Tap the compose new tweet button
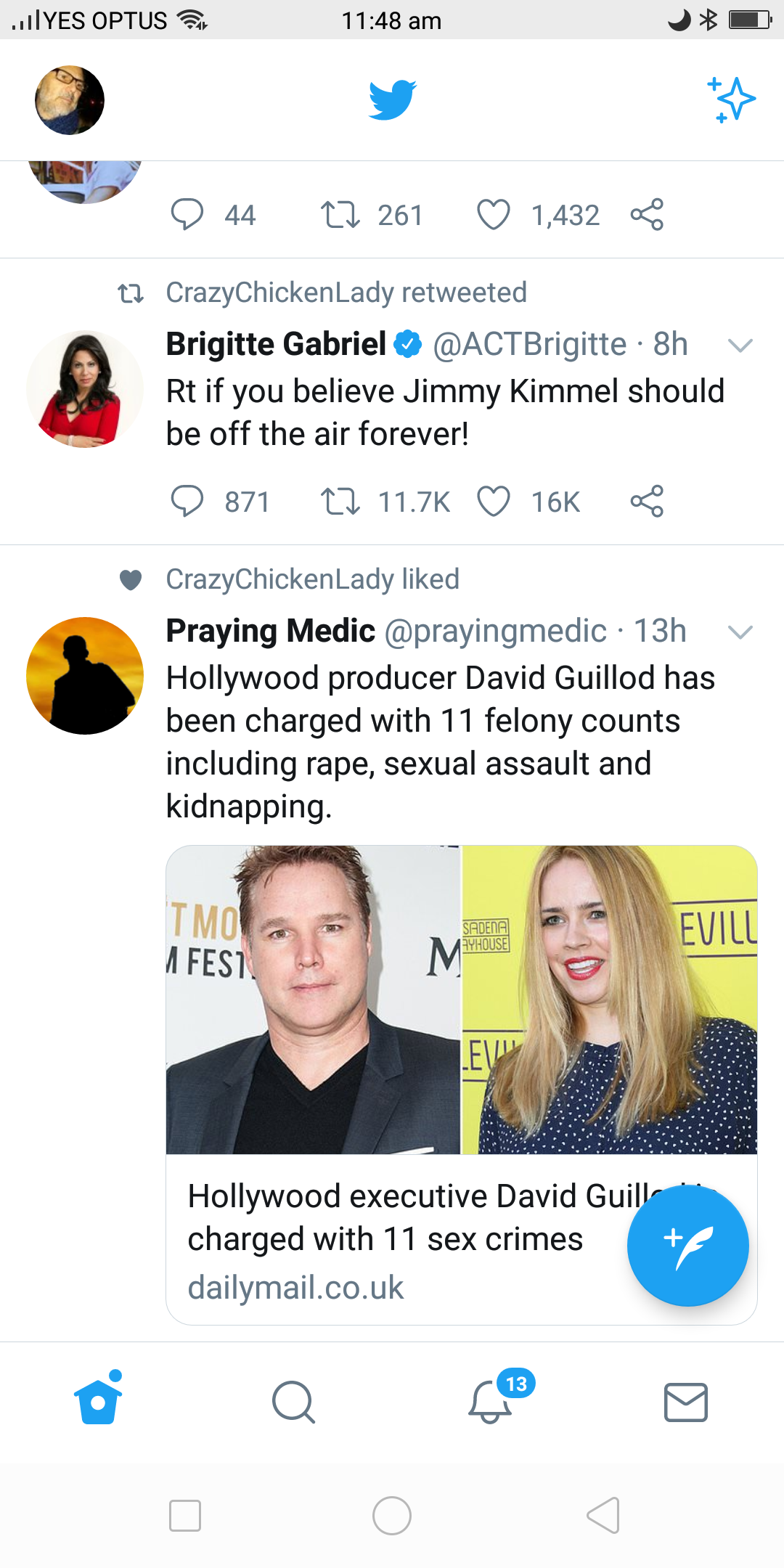The width and height of the screenshot is (784, 1568). coord(687,1245)
